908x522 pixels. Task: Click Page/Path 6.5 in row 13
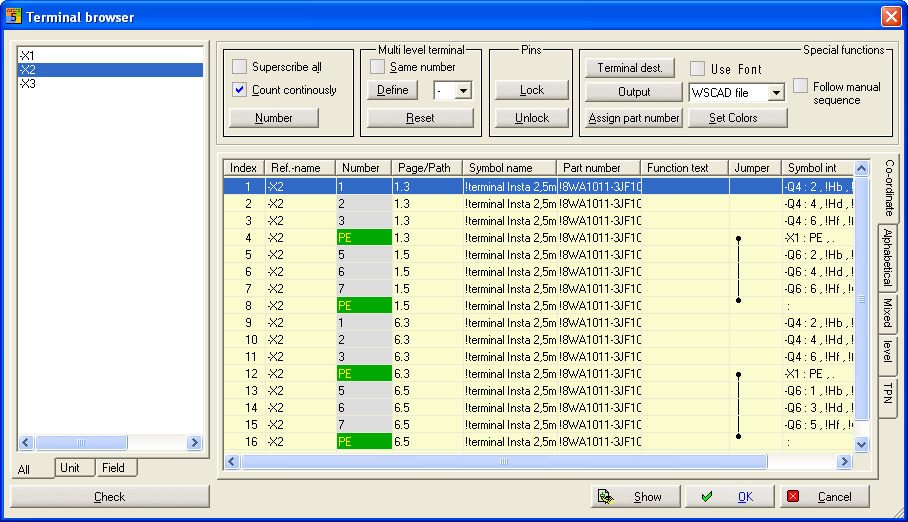pyautogui.click(x=427, y=390)
